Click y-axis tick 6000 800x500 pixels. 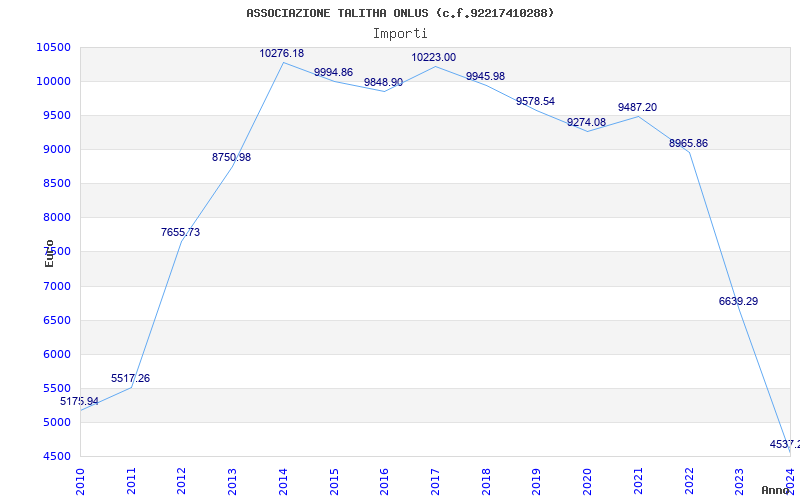pos(56,355)
